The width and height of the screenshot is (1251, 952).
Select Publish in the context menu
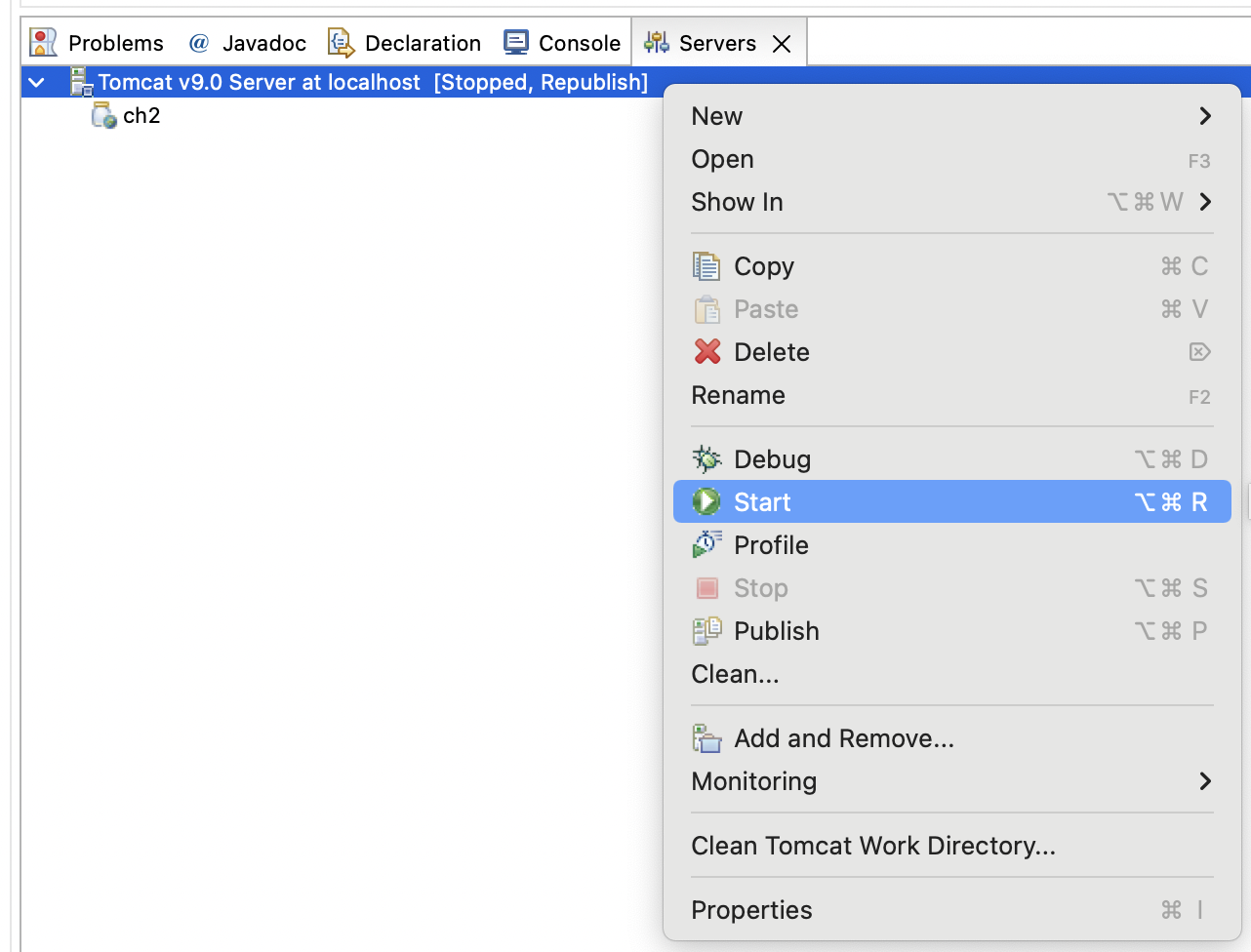(x=951, y=631)
